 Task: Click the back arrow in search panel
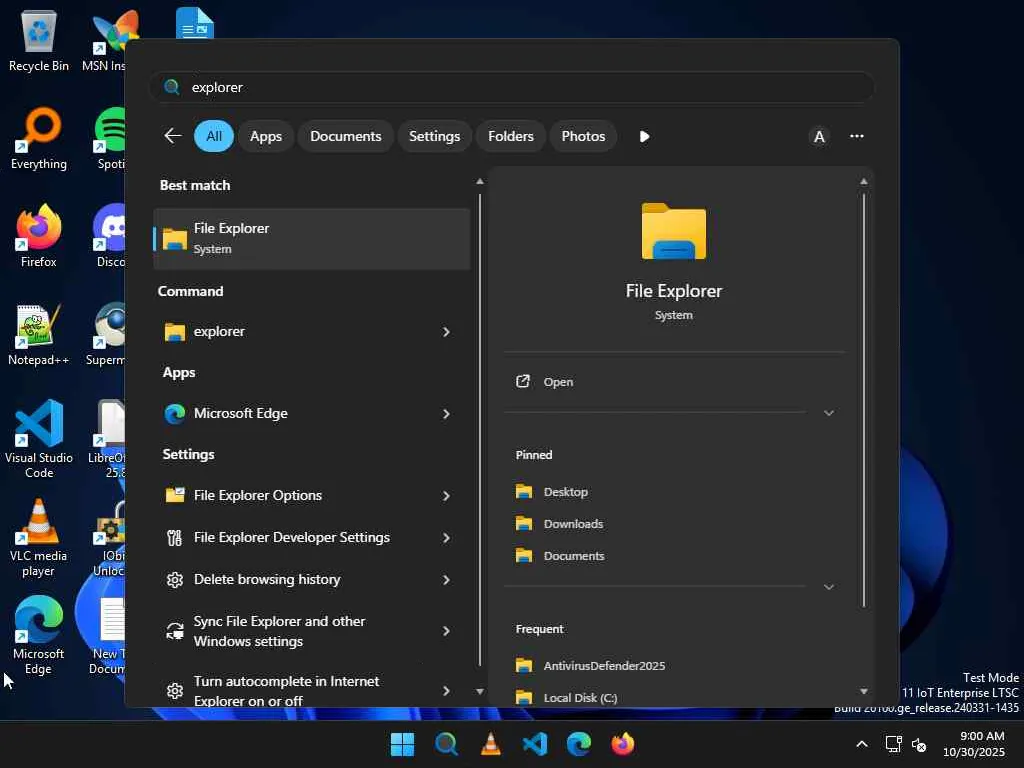click(x=172, y=136)
